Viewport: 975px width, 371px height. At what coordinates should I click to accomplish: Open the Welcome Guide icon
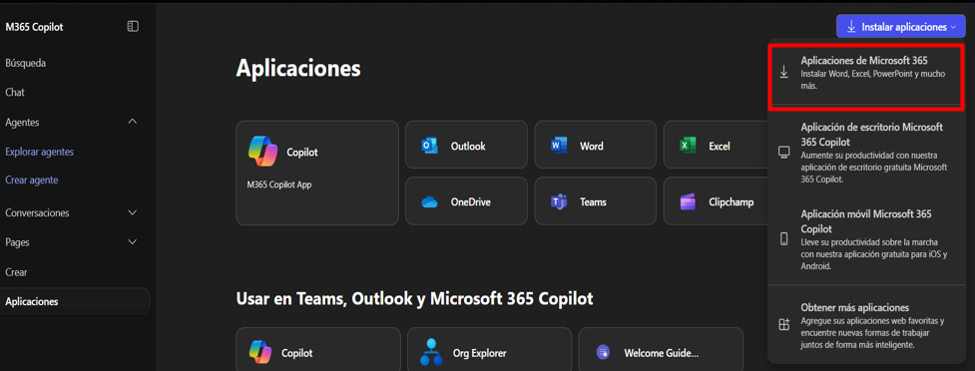603,352
